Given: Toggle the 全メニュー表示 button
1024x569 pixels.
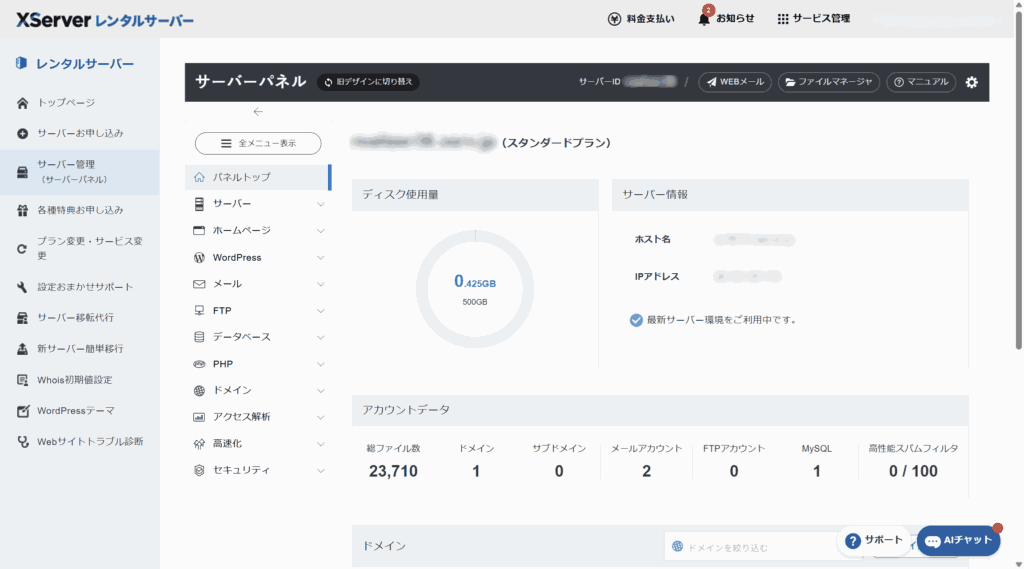Looking at the screenshot, I should click(x=258, y=143).
